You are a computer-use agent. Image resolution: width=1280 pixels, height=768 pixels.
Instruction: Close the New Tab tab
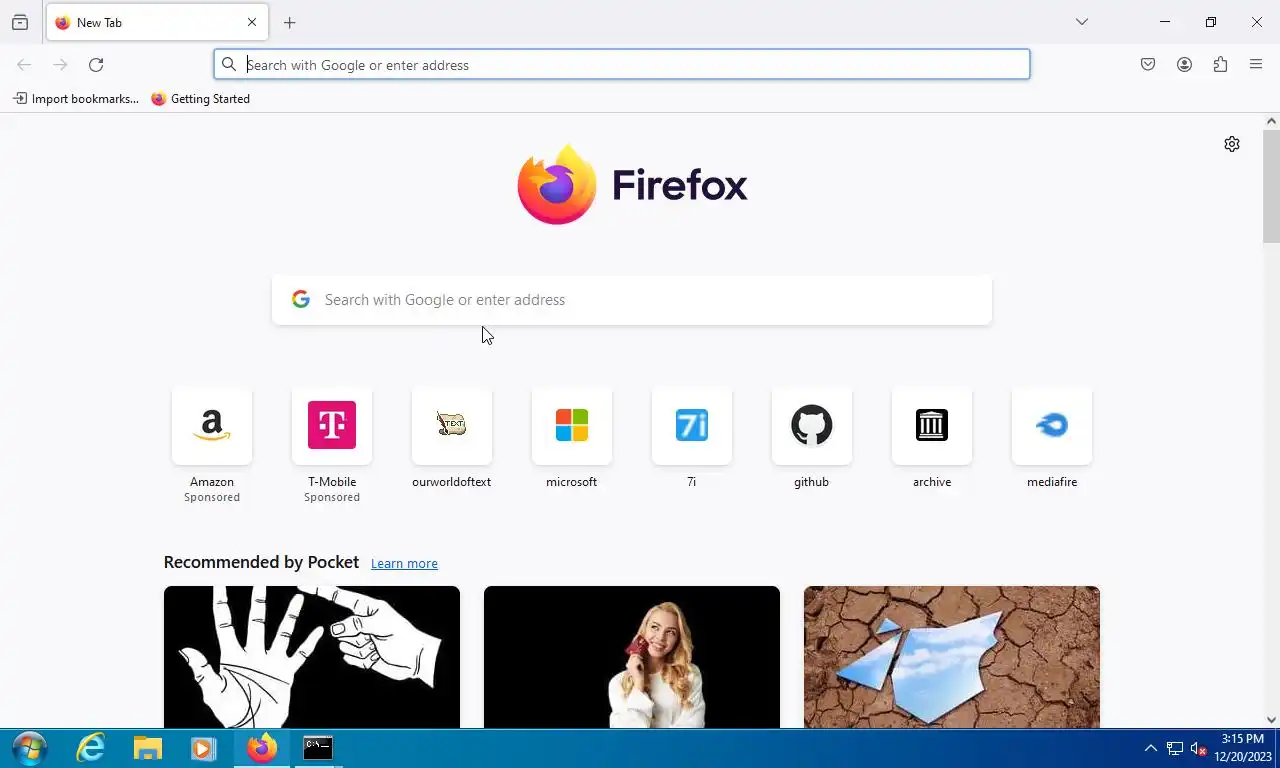(252, 22)
